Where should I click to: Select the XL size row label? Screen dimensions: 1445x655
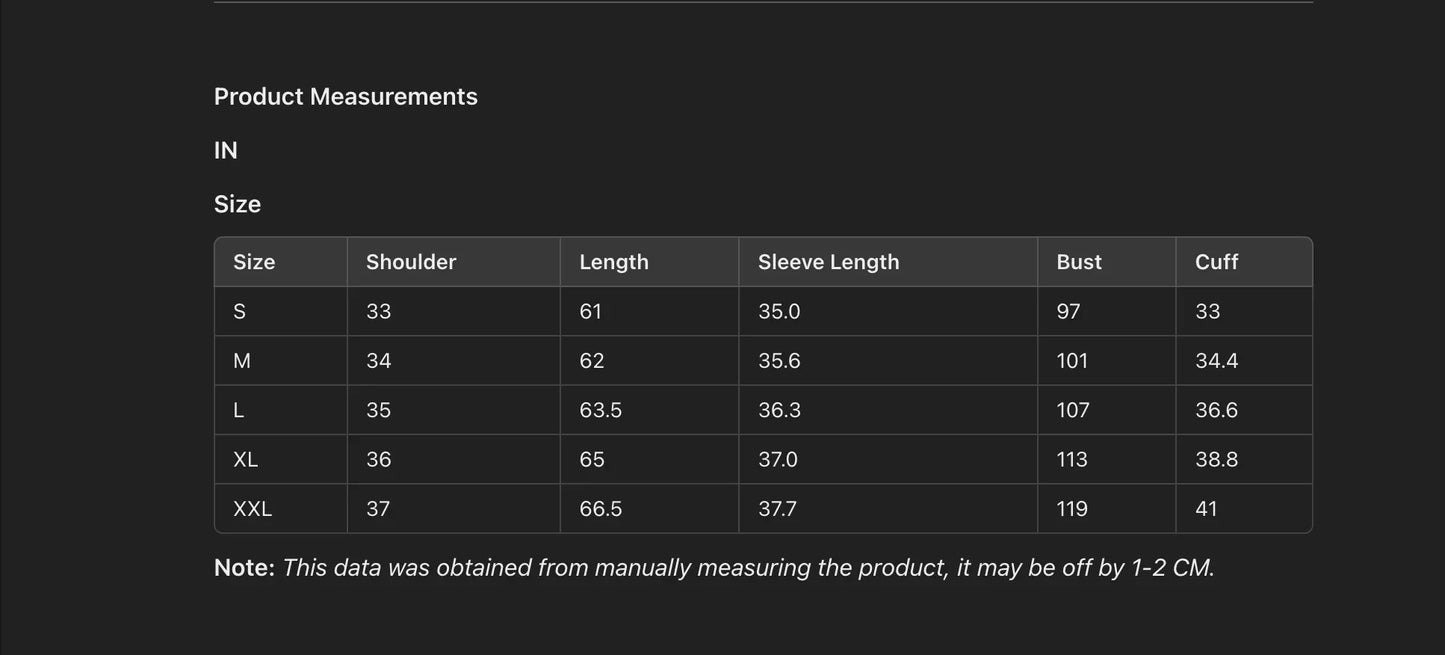pos(245,460)
